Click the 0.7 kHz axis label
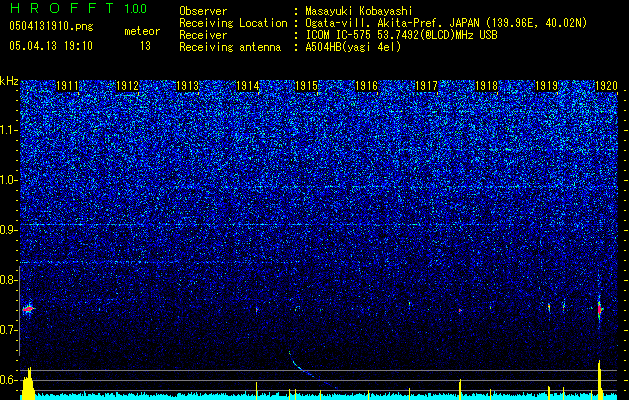 (x=8, y=330)
